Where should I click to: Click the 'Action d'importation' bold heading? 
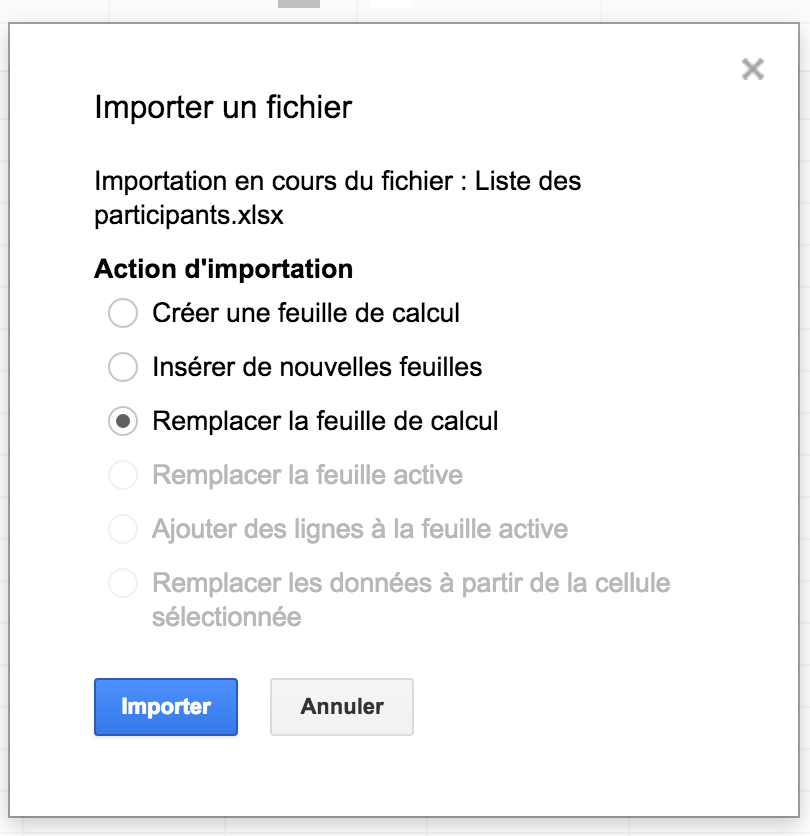click(223, 269)
